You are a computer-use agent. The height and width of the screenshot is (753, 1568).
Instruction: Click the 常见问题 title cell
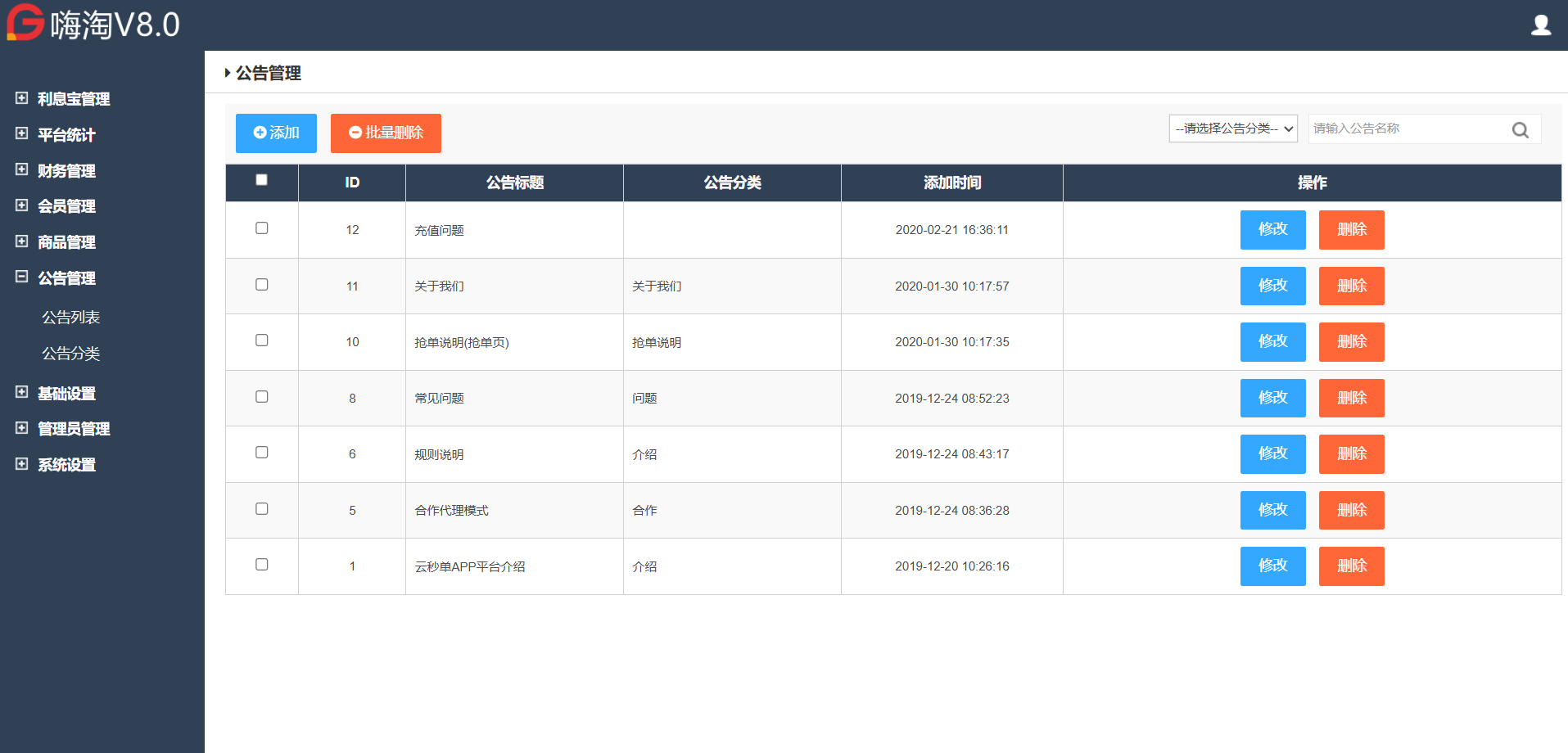[x=515, y=399]
